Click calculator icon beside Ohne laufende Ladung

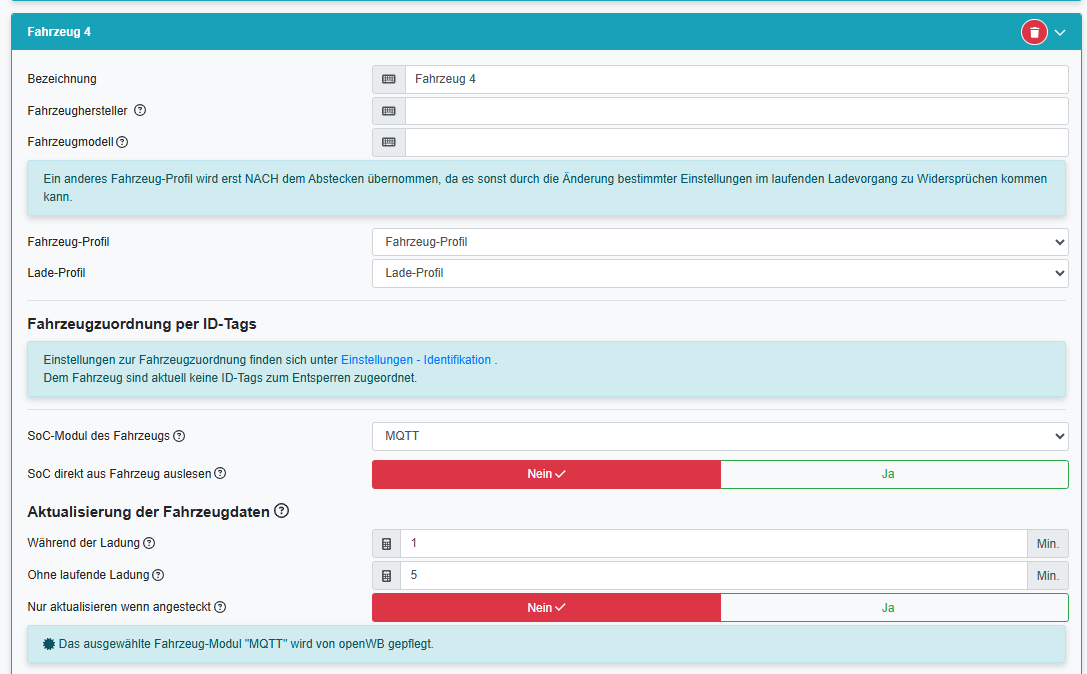pos(387,576)
